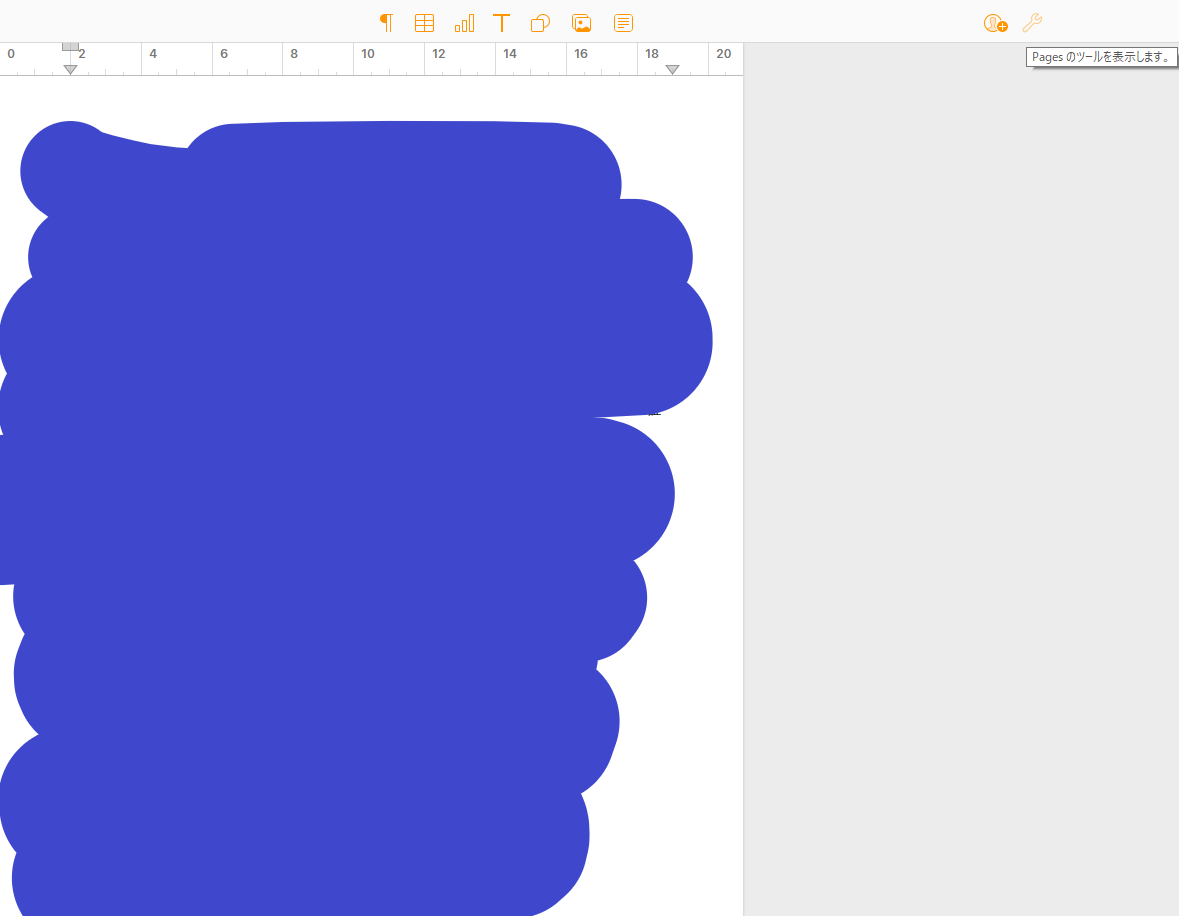Viewport: 1179px width, 916px height.
Task: Click the ruler at the 14 mark
Action: pyautogui.click(x=510, y=54)
